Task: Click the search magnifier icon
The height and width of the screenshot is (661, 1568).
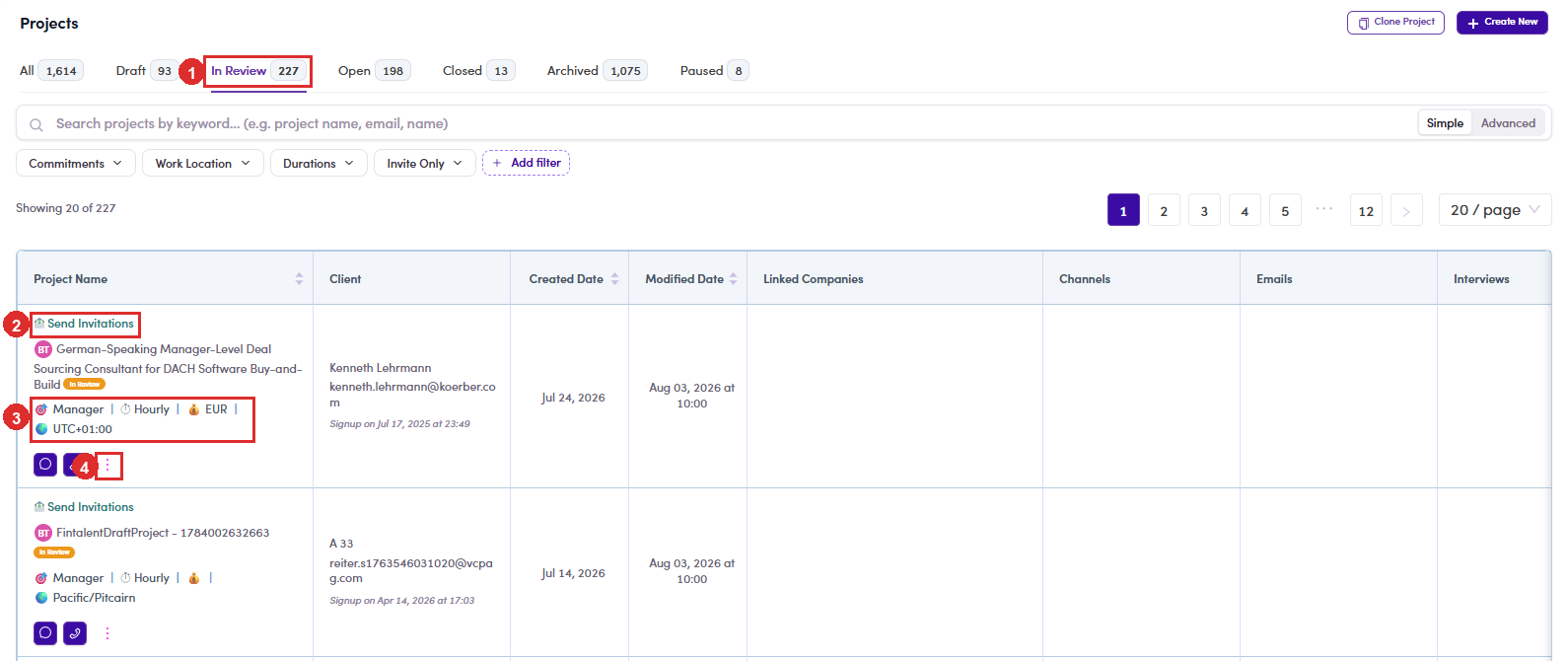Action: tap(36, 124)
